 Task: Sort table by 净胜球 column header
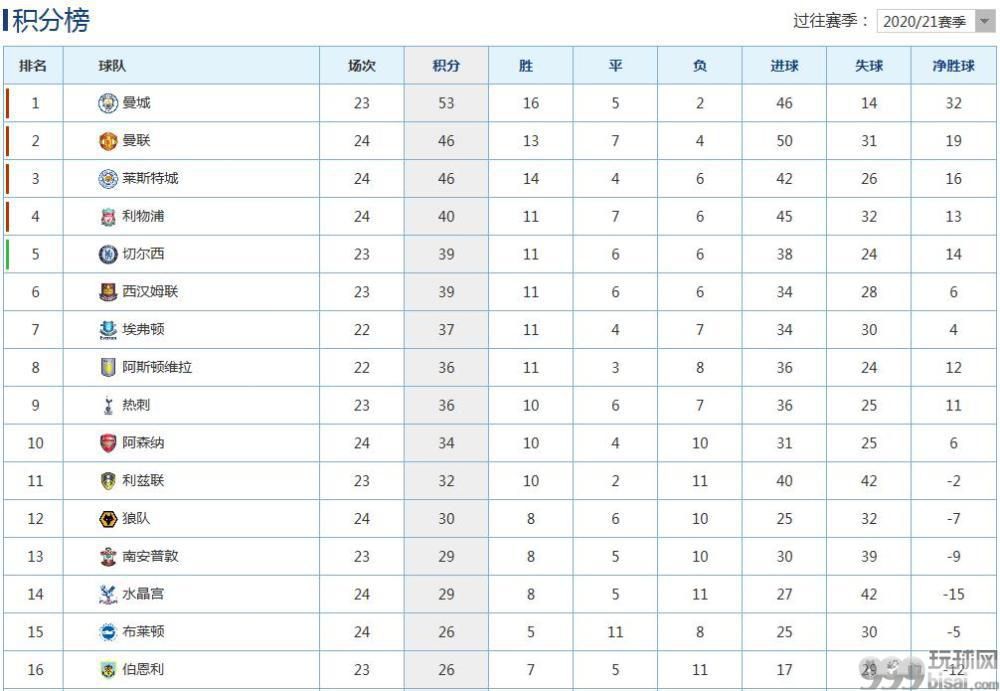[x=953, y=65]
